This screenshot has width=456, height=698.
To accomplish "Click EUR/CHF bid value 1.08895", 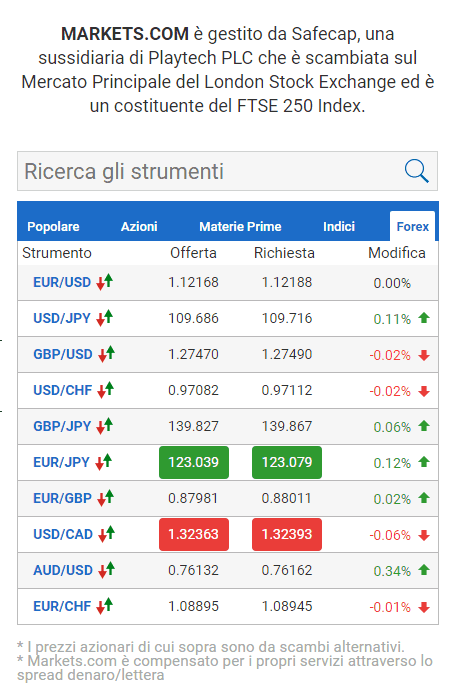I will click(x=193, y=606).
